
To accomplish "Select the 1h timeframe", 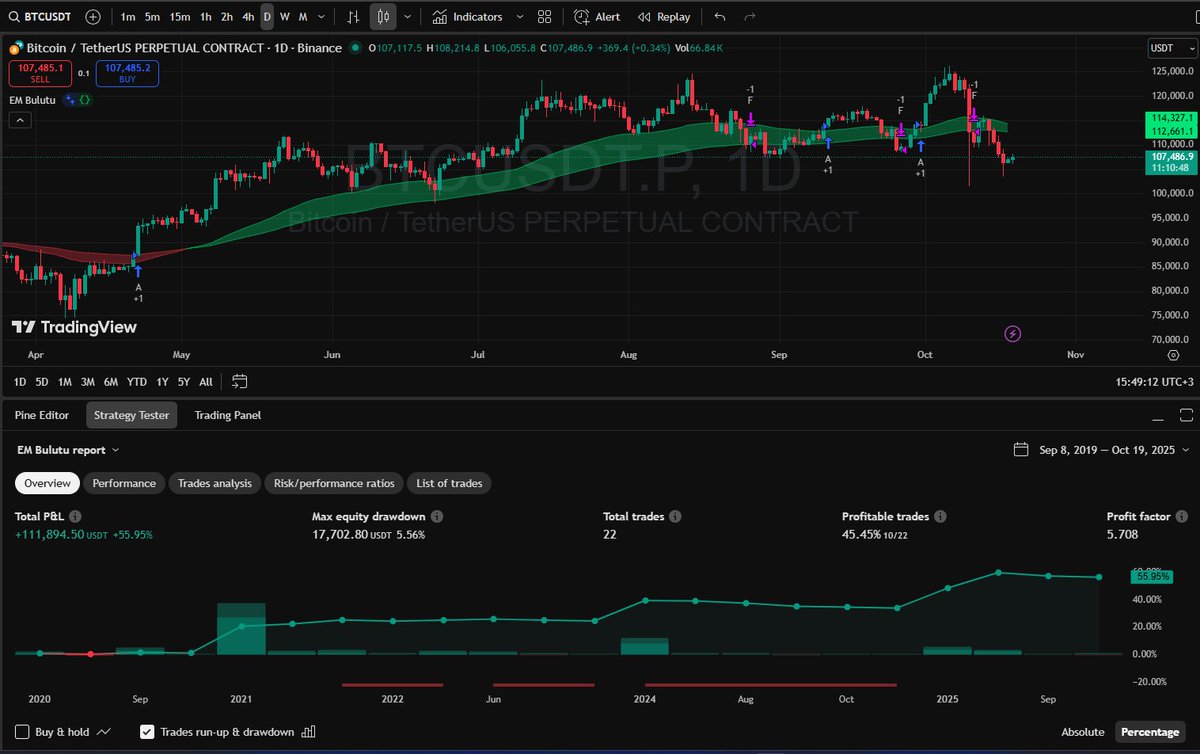I will coord(205,17).
